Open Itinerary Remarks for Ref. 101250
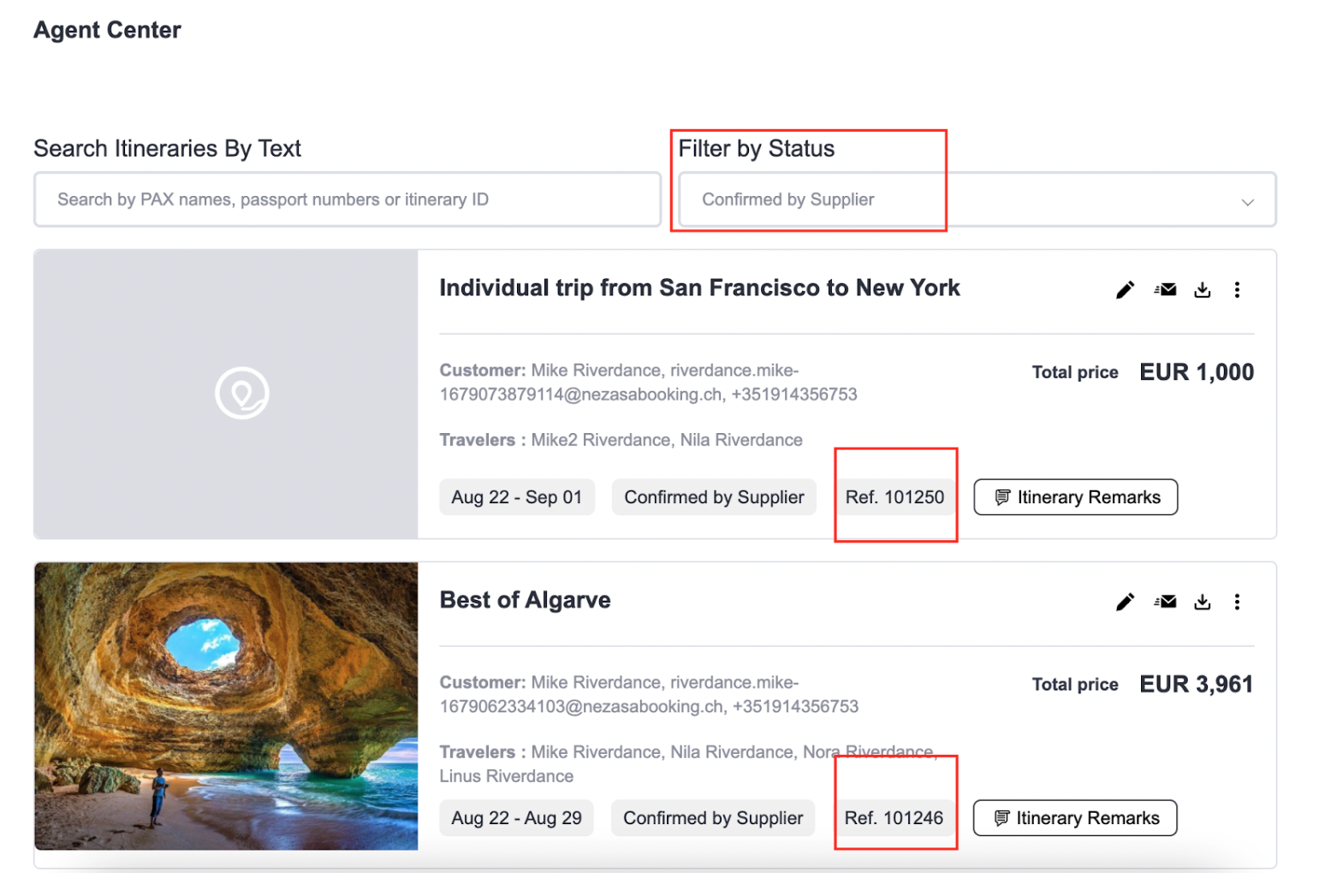1325x896 pixels. click(1076, 497)
